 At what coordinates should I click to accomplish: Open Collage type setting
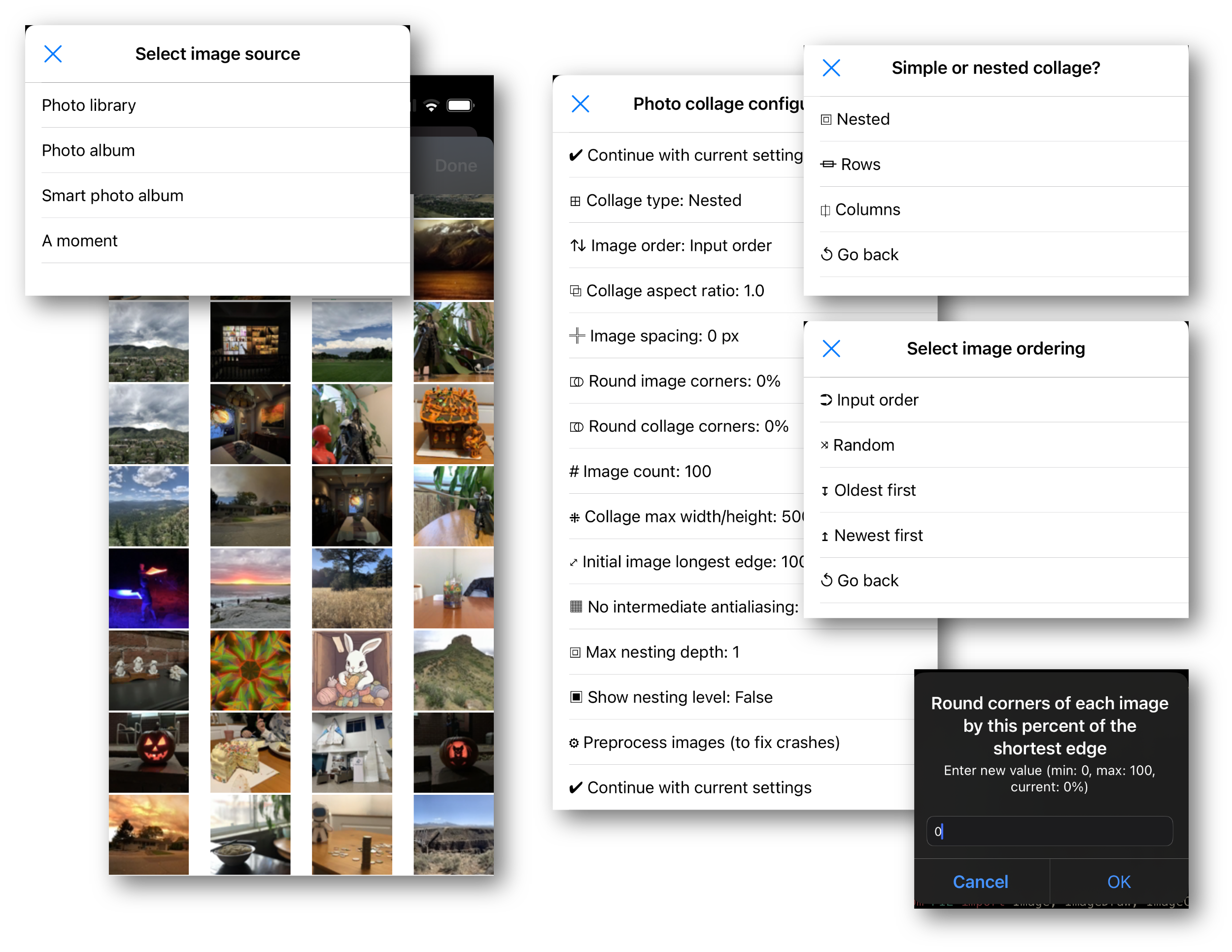663,200
